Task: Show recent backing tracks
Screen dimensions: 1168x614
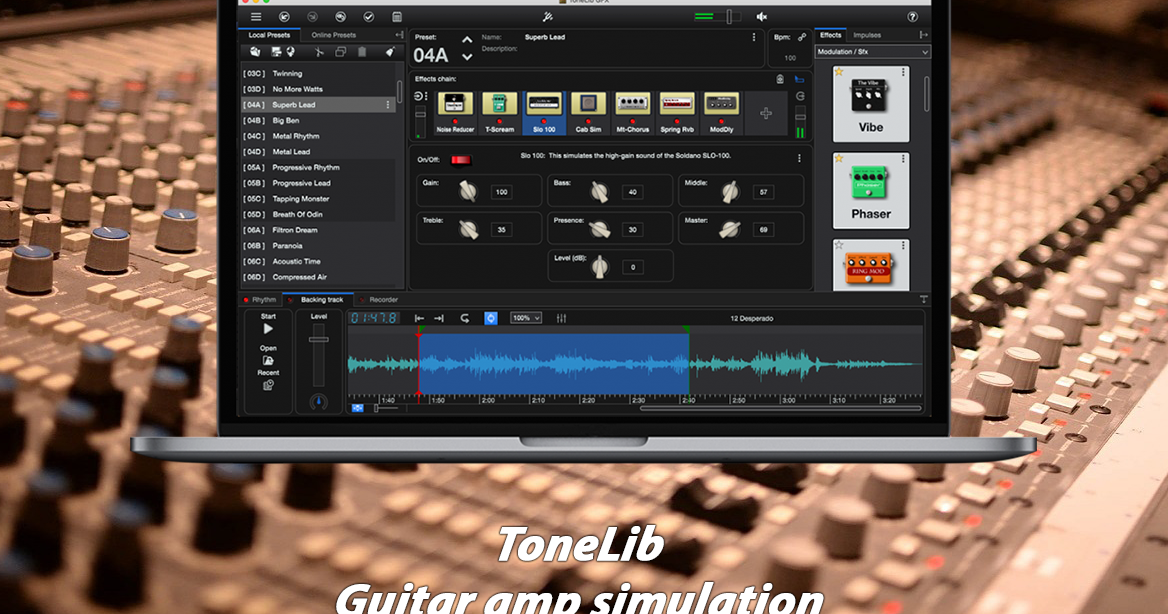Action: pos(268,385)
